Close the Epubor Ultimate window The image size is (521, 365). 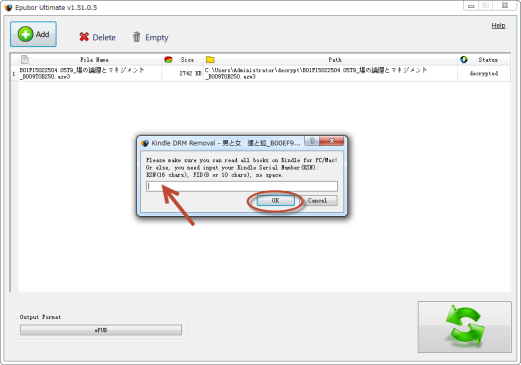(x=505, y=6)
